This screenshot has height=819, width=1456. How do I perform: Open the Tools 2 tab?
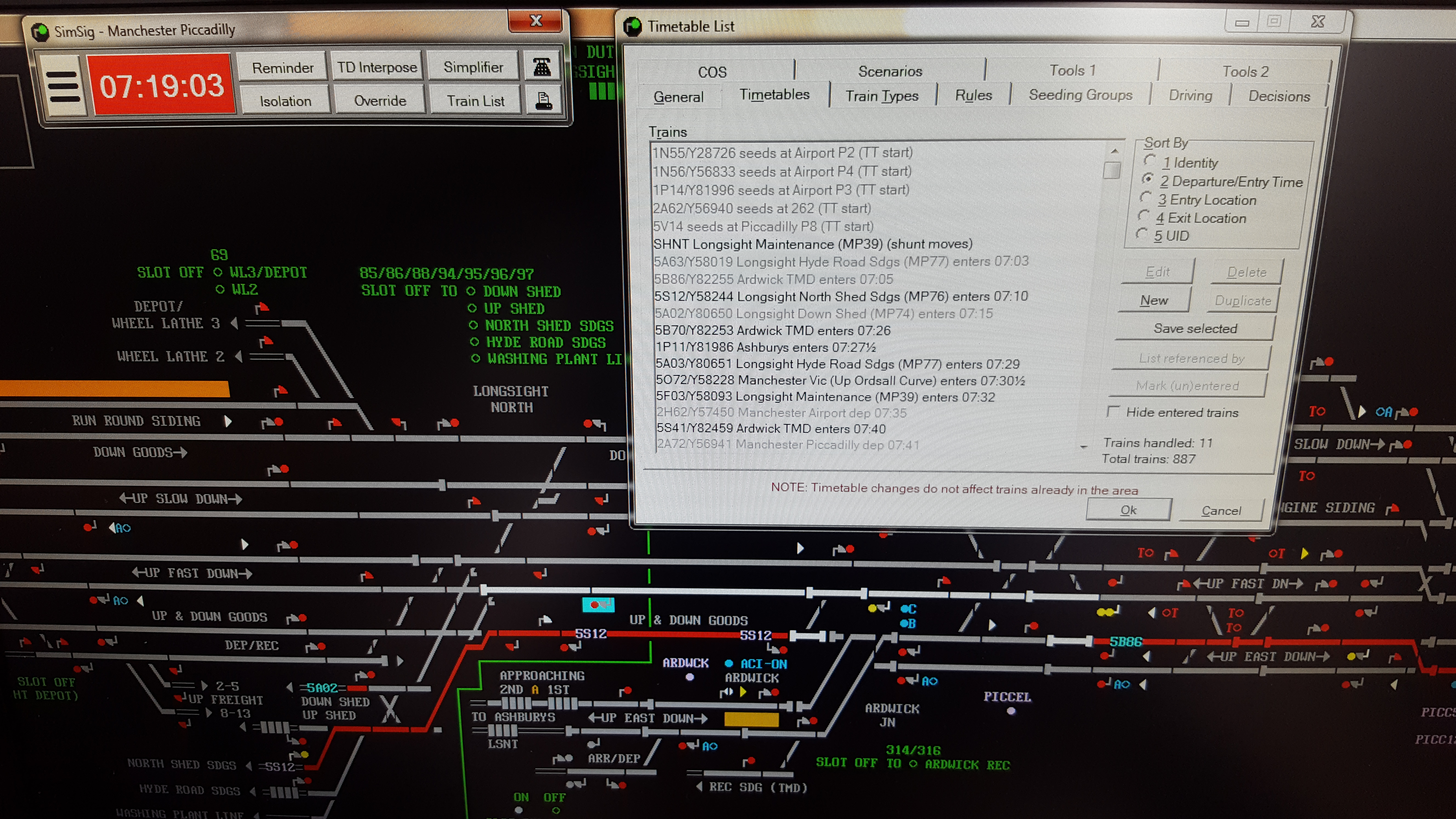click(x=1245, y=71)
